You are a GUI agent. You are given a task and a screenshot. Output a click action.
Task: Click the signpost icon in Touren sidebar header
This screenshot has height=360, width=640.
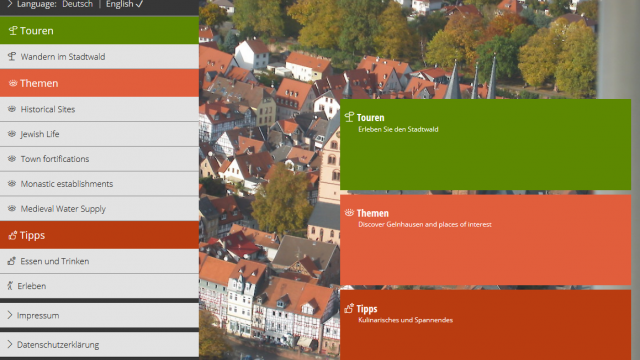[x=13, y=31]
